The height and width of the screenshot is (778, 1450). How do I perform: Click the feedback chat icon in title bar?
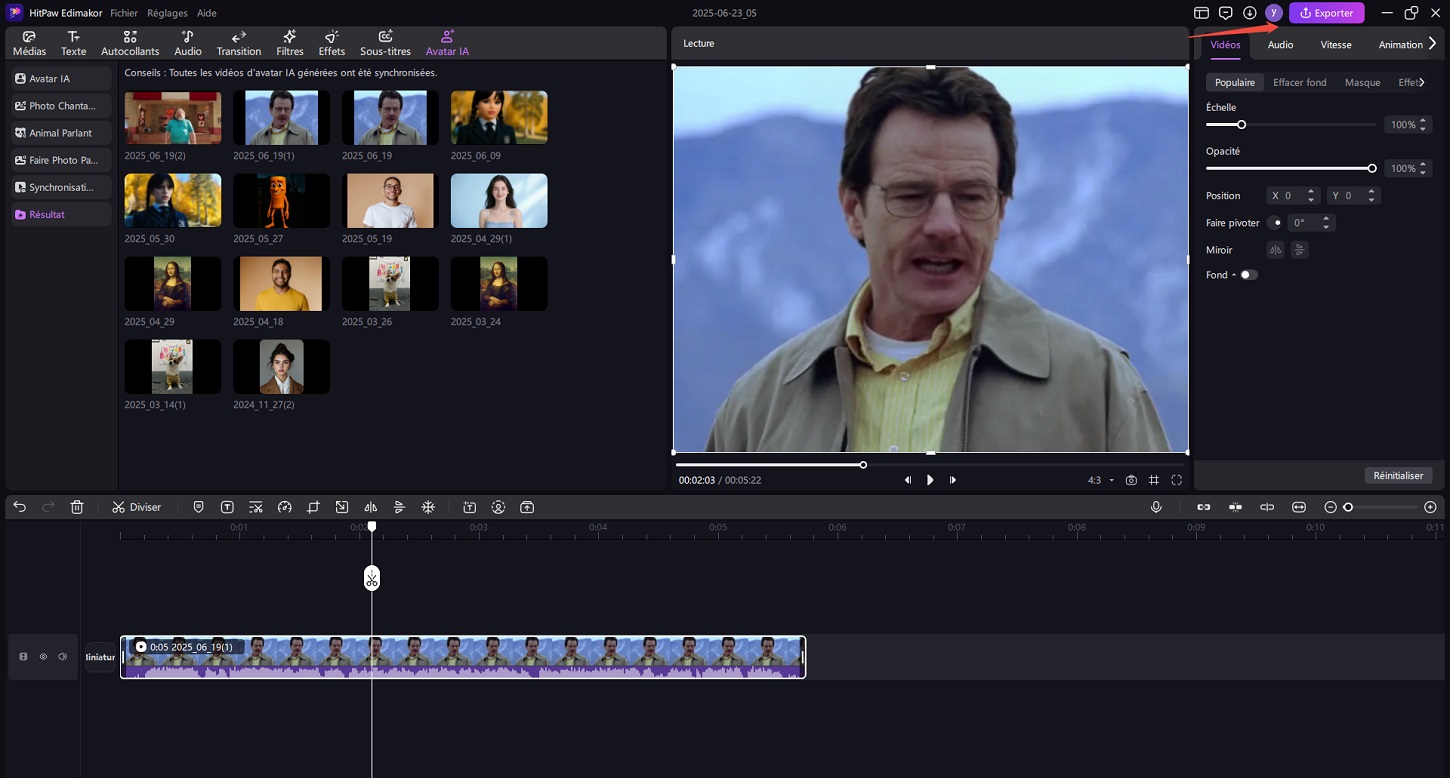(x=1226, y=13)
